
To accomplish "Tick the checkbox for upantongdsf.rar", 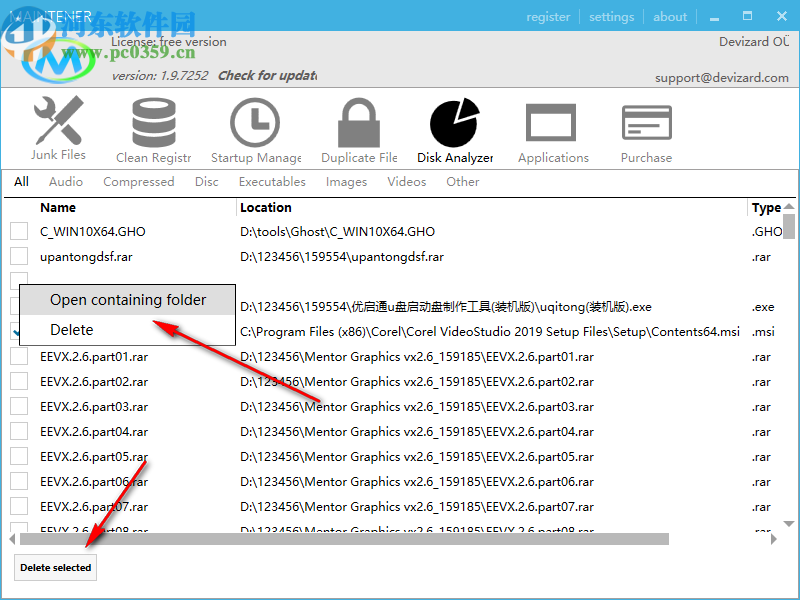I will (x=19, y=256).
